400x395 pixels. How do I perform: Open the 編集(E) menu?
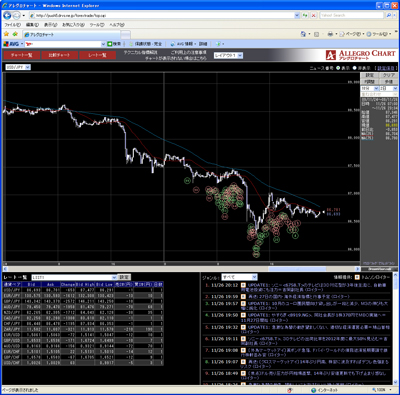[32, 25]
